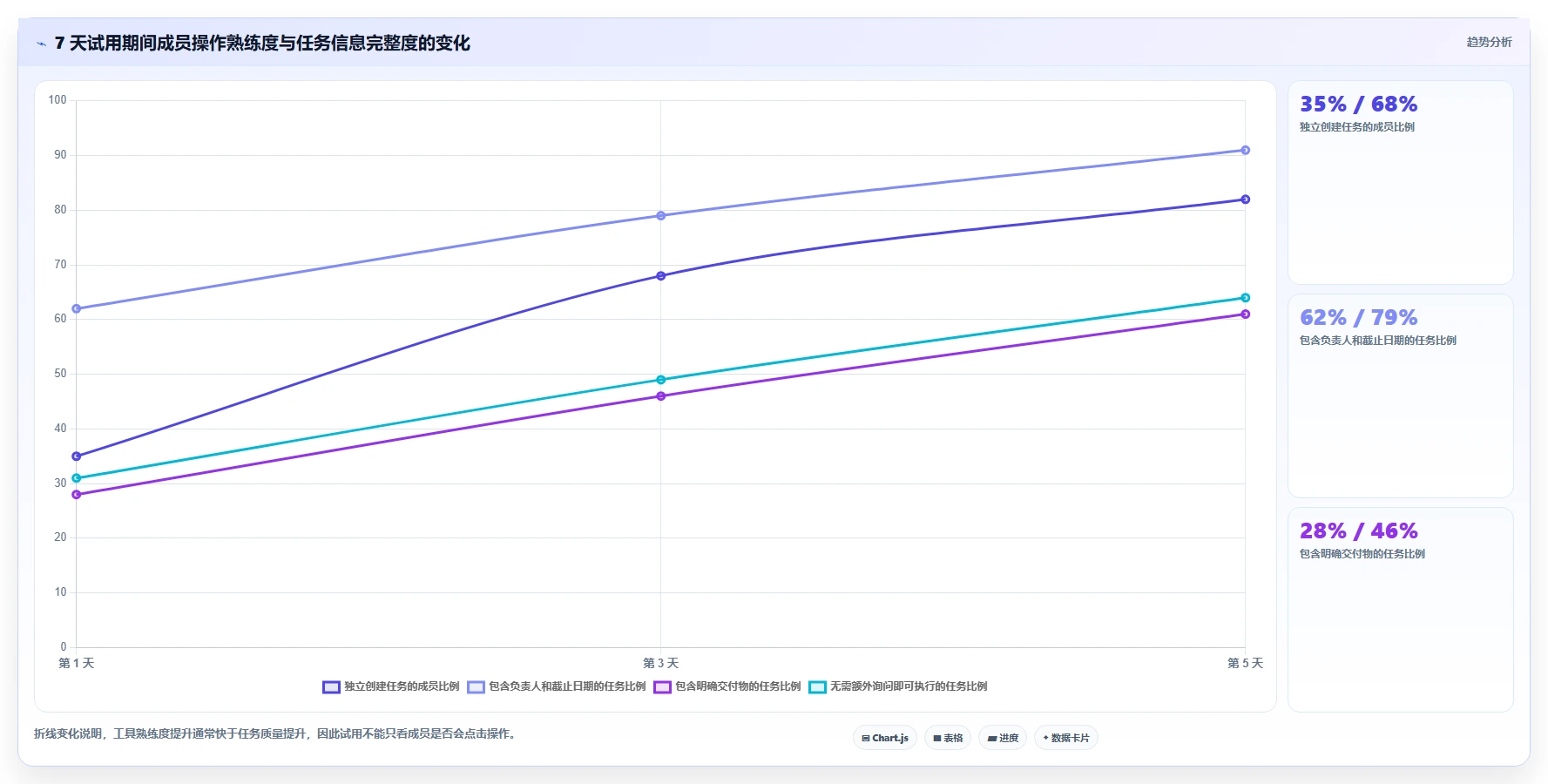
Task: Click the Chart.js tag chip
Action: click(885, 738)
